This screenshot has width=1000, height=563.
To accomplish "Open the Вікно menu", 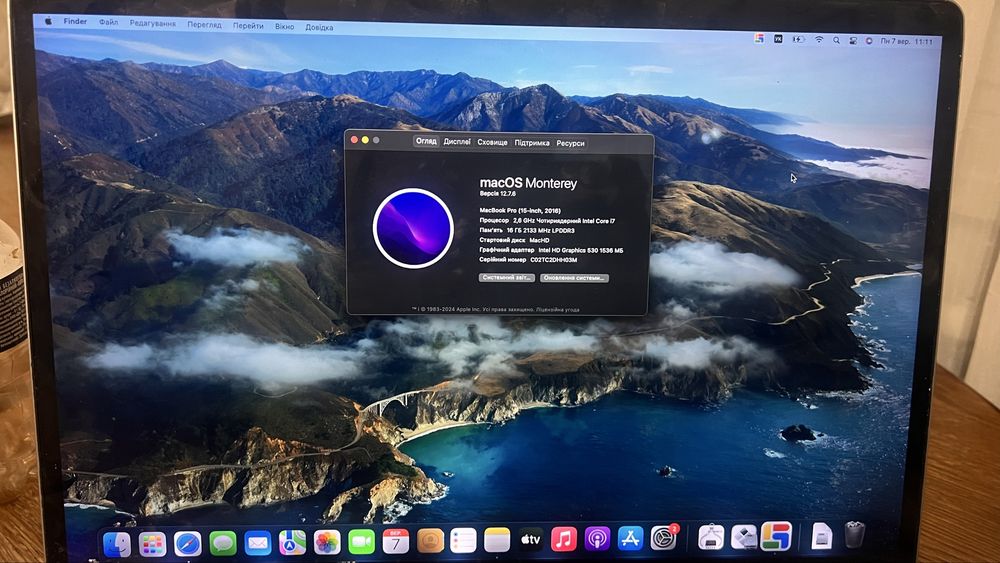I will (x=284, y=27).
